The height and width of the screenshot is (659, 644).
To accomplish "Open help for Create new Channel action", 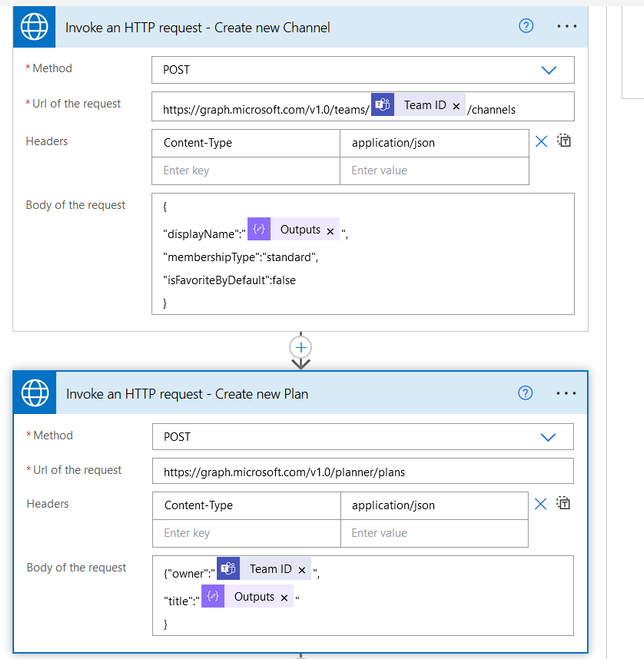I will coord(526,27).
